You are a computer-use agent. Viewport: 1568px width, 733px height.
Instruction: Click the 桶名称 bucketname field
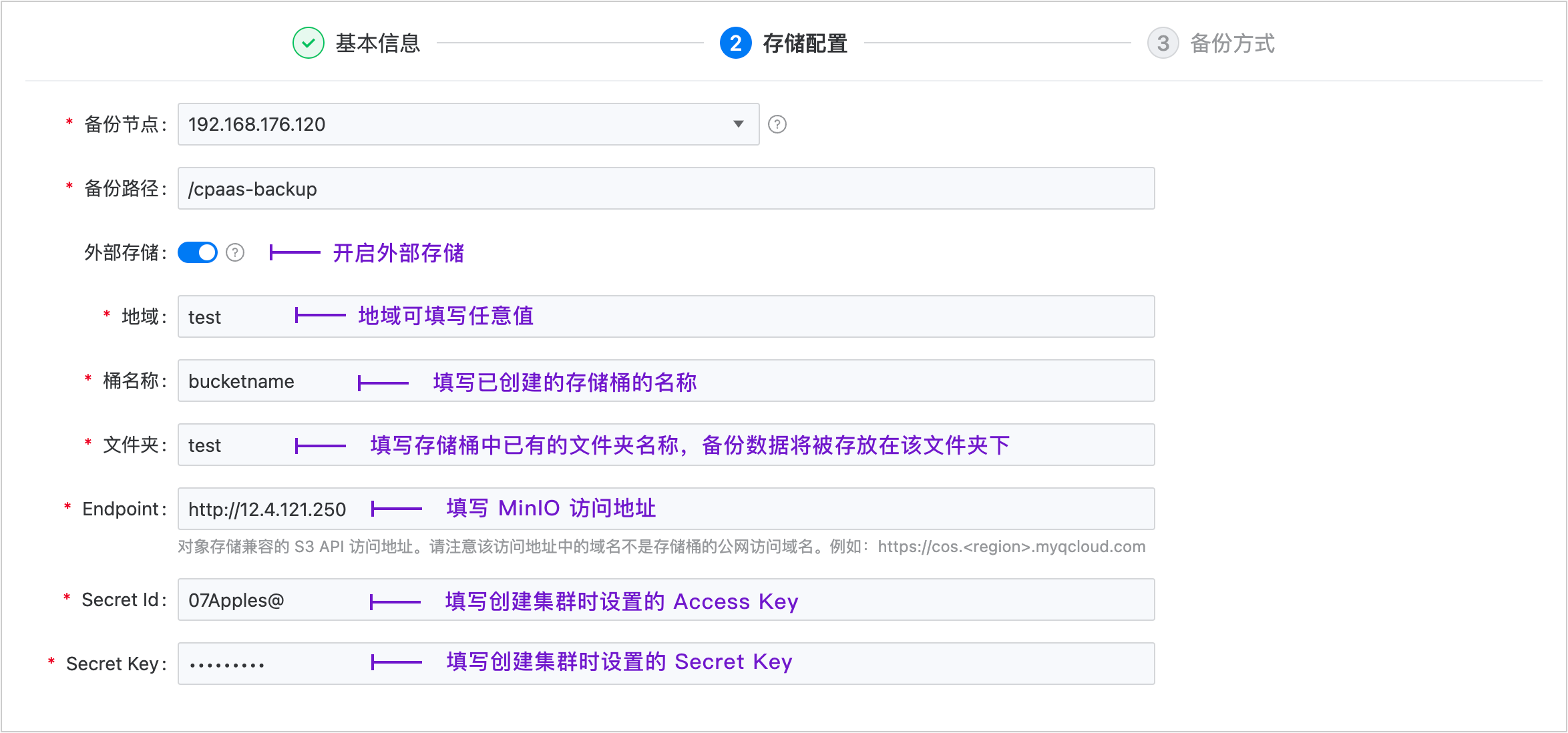tap(868, 381)
